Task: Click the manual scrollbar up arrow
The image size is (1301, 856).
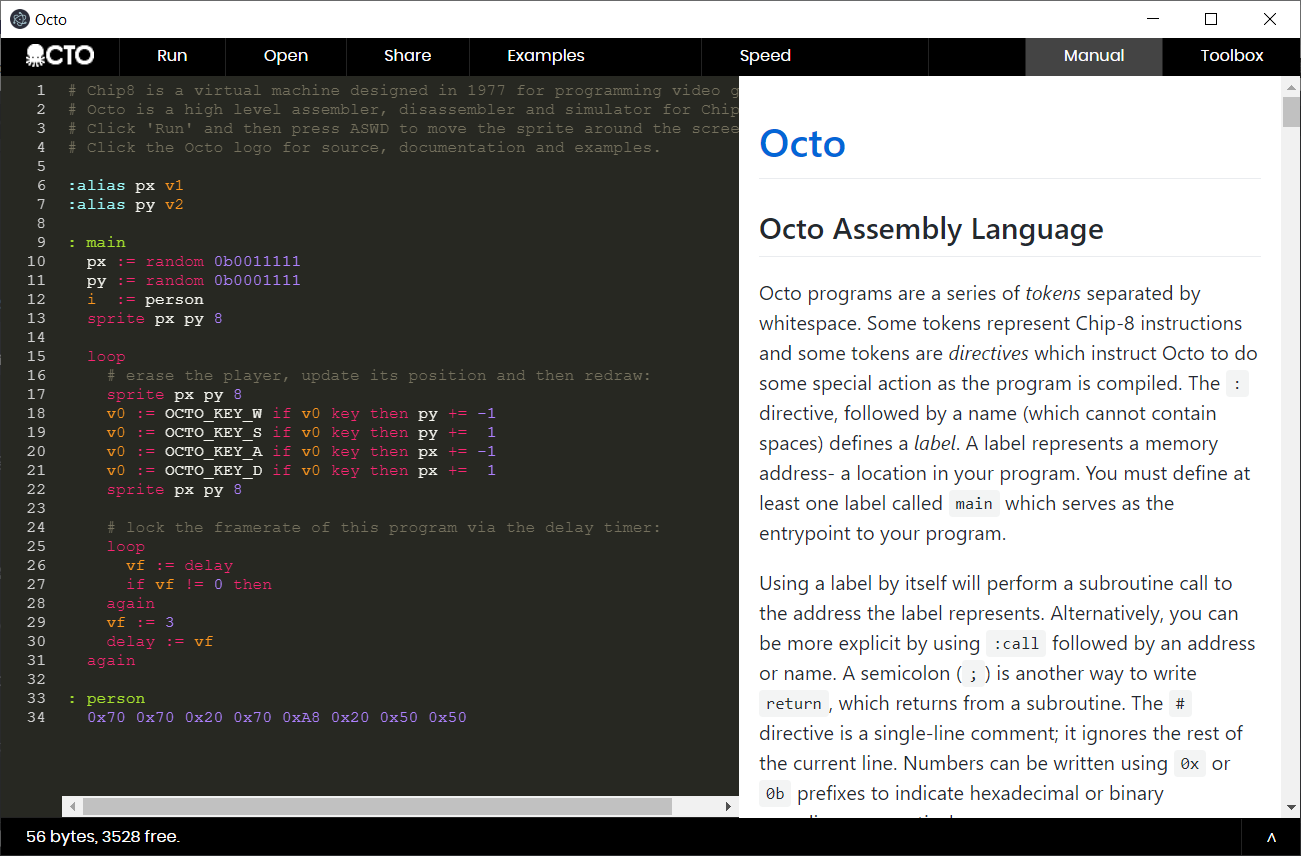Action: (1291, 86)
